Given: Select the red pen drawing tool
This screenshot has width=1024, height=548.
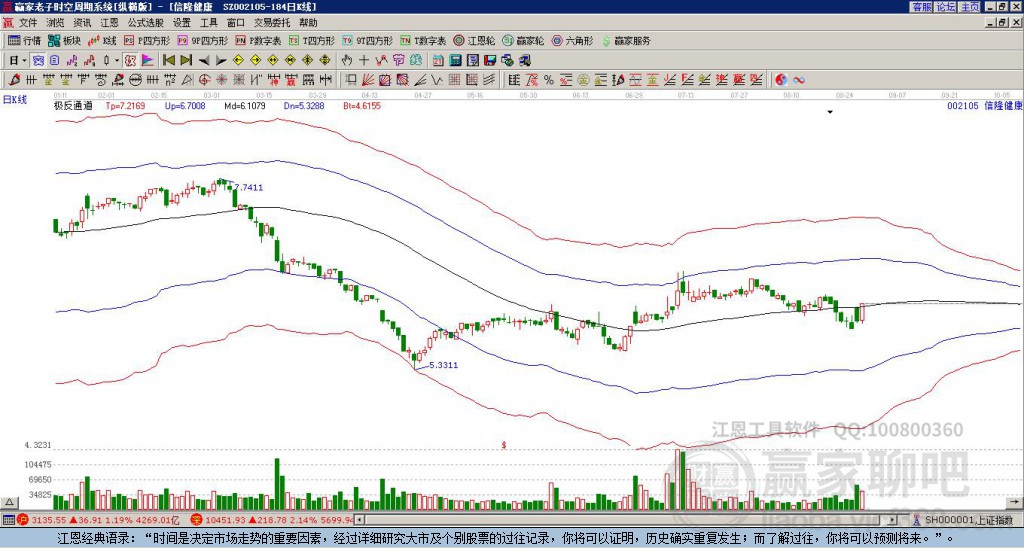Looking at the screenshot, I should coord(14,80).
